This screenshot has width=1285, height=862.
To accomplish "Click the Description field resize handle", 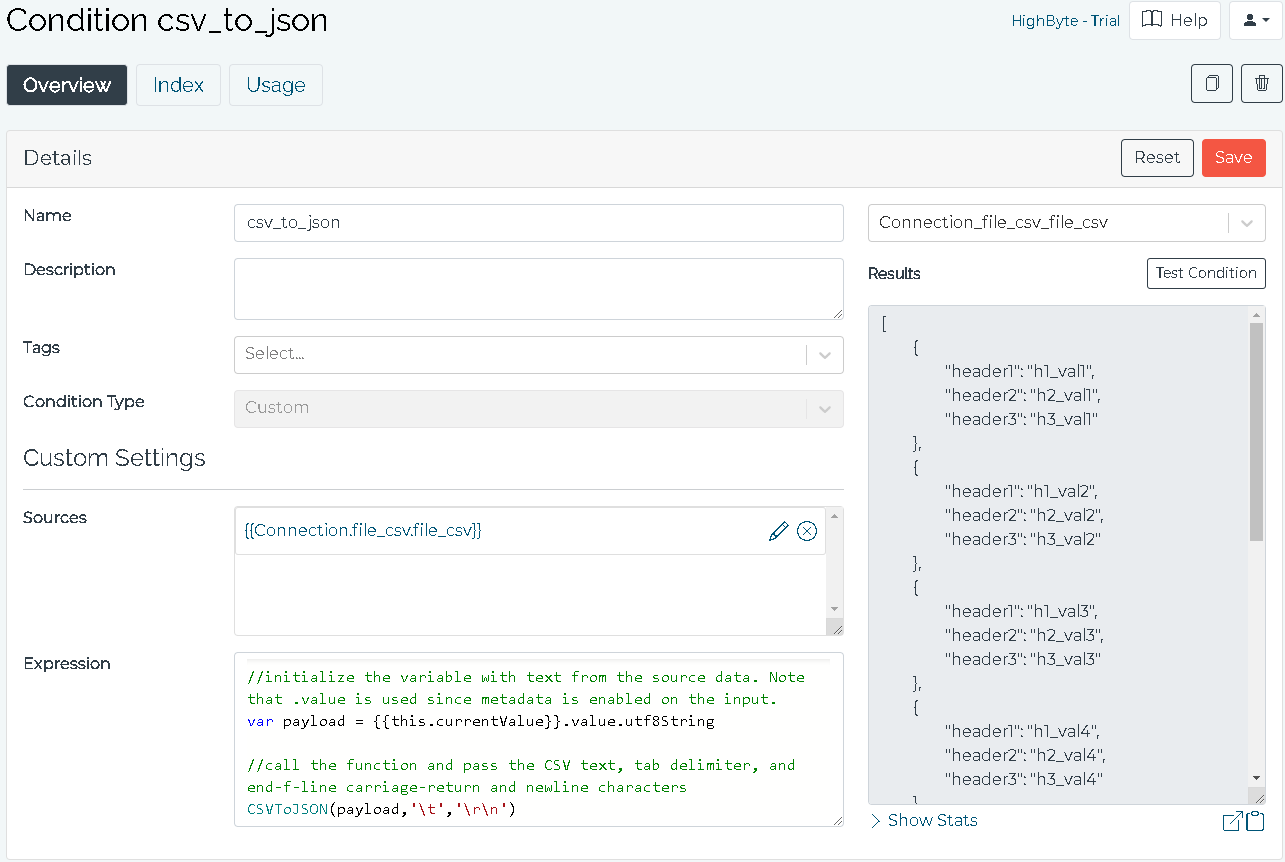I will pyautogui.click(x=836, y=313).
